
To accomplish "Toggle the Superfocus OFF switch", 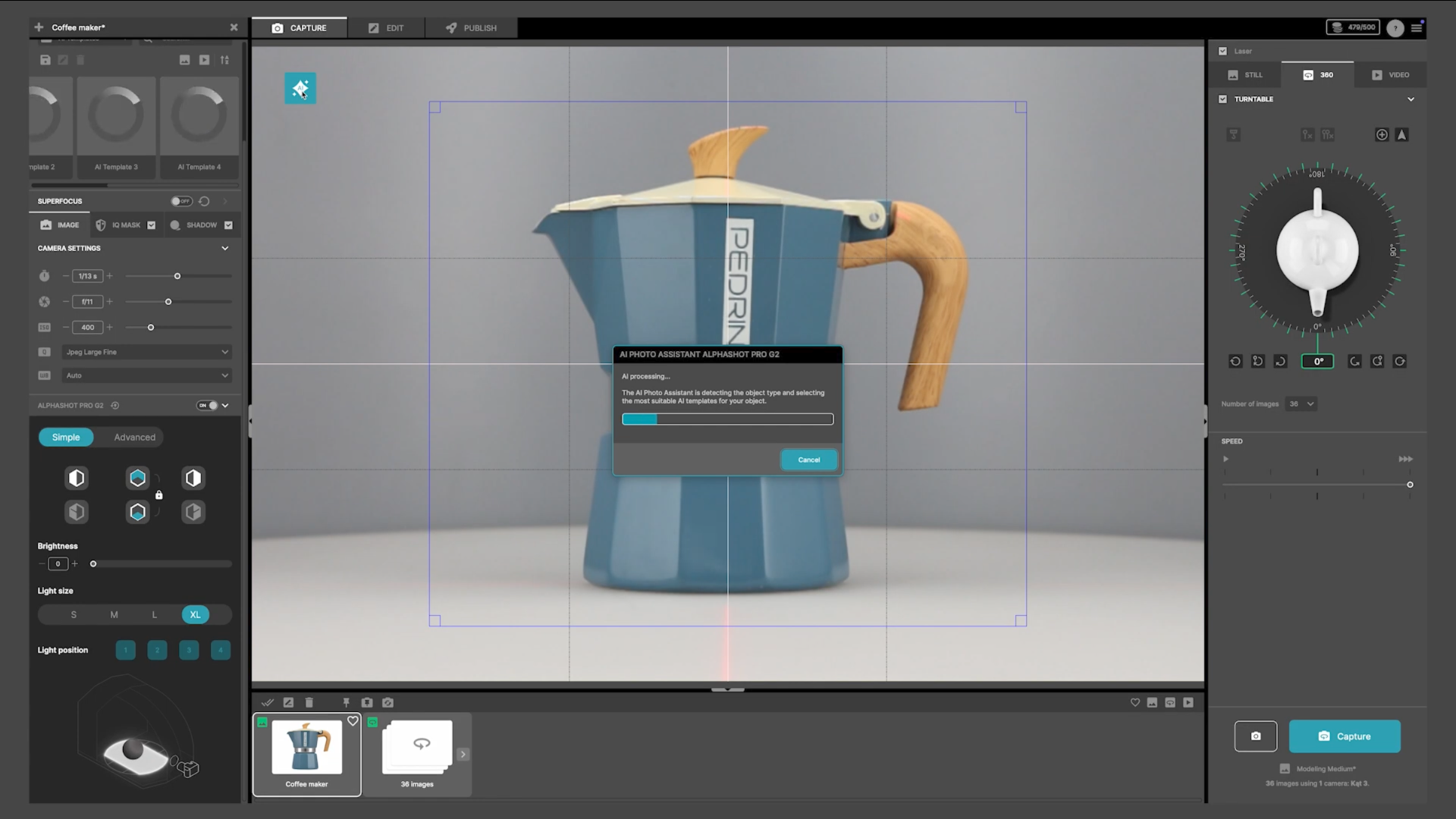I will [181, 201].
